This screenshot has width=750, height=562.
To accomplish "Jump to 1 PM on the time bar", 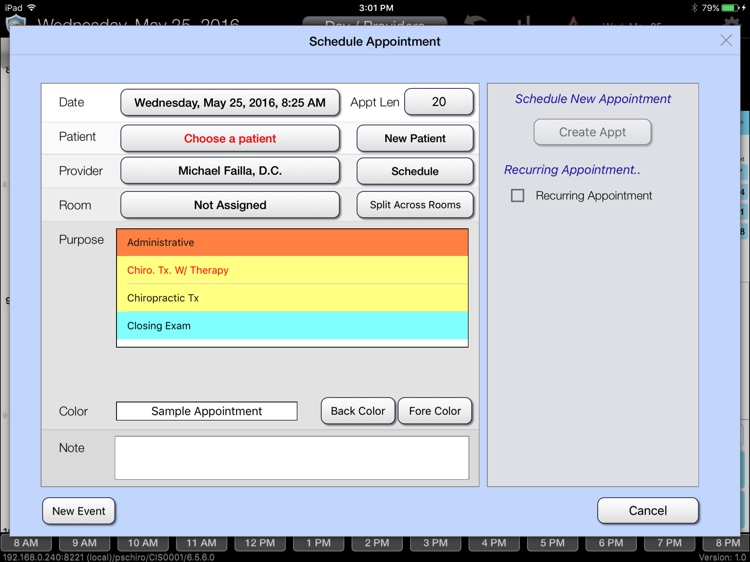I will [319, 543].
